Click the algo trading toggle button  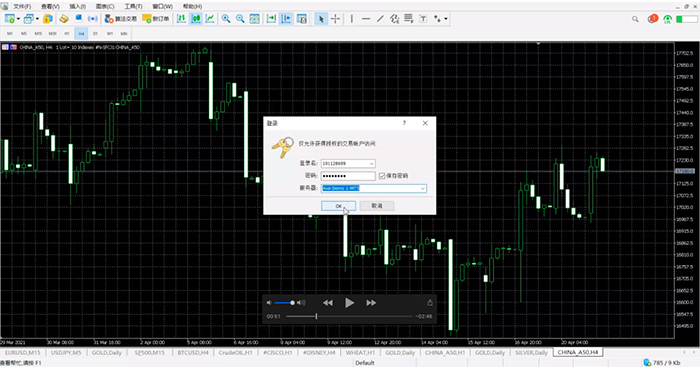(x=121, y=19)
